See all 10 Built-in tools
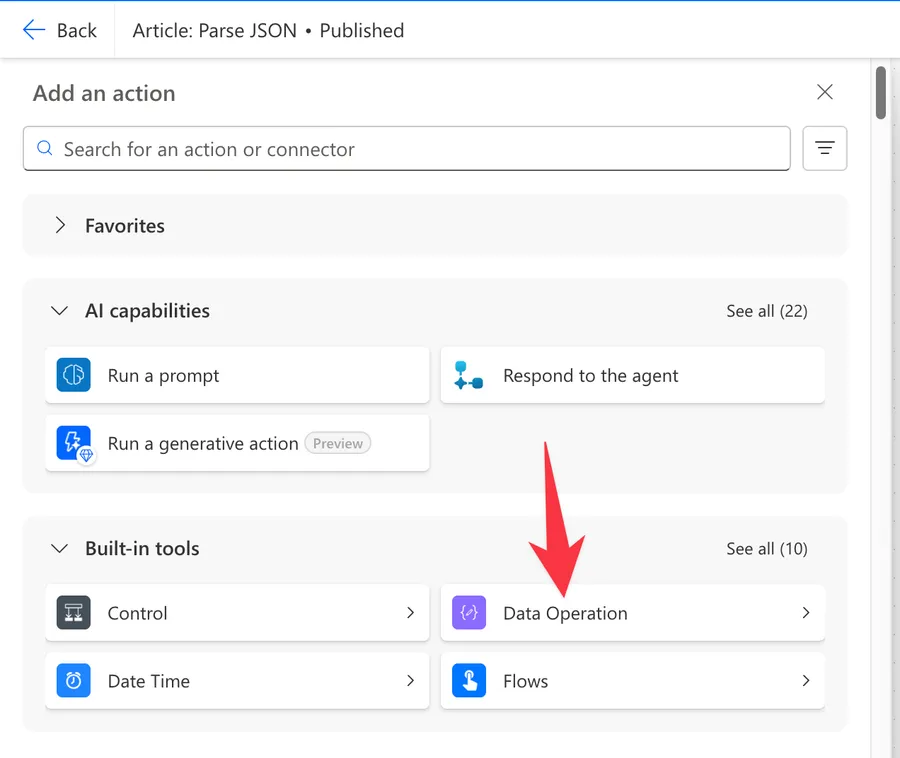Image resolution: width=900 pixels, height=758 pixels. tap(766, 549)
